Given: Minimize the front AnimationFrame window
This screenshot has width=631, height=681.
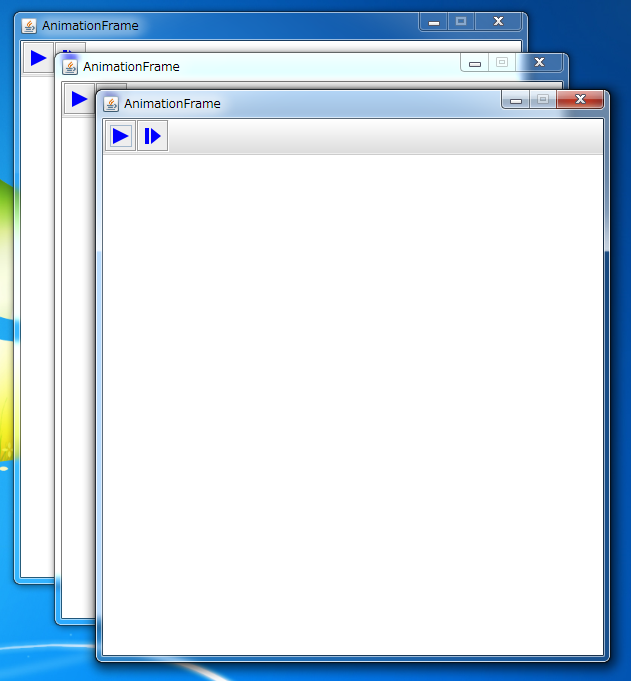Looking at the screenshot, I should pos(516,99).
